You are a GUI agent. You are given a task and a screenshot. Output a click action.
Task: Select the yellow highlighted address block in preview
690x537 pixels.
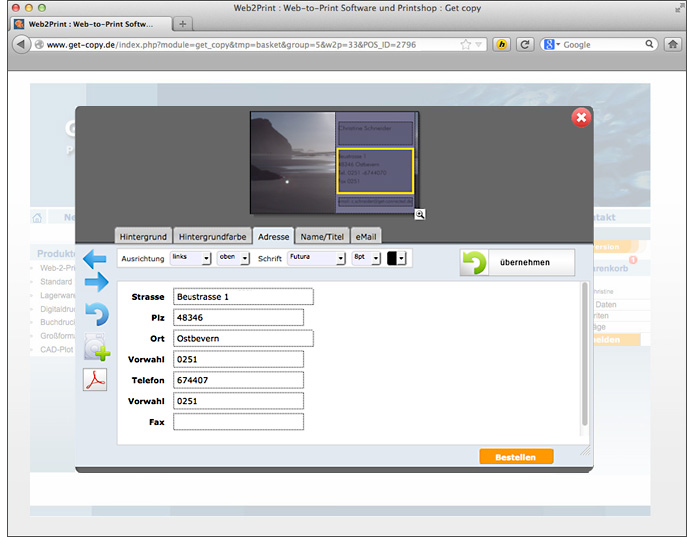tap(375, 171)
